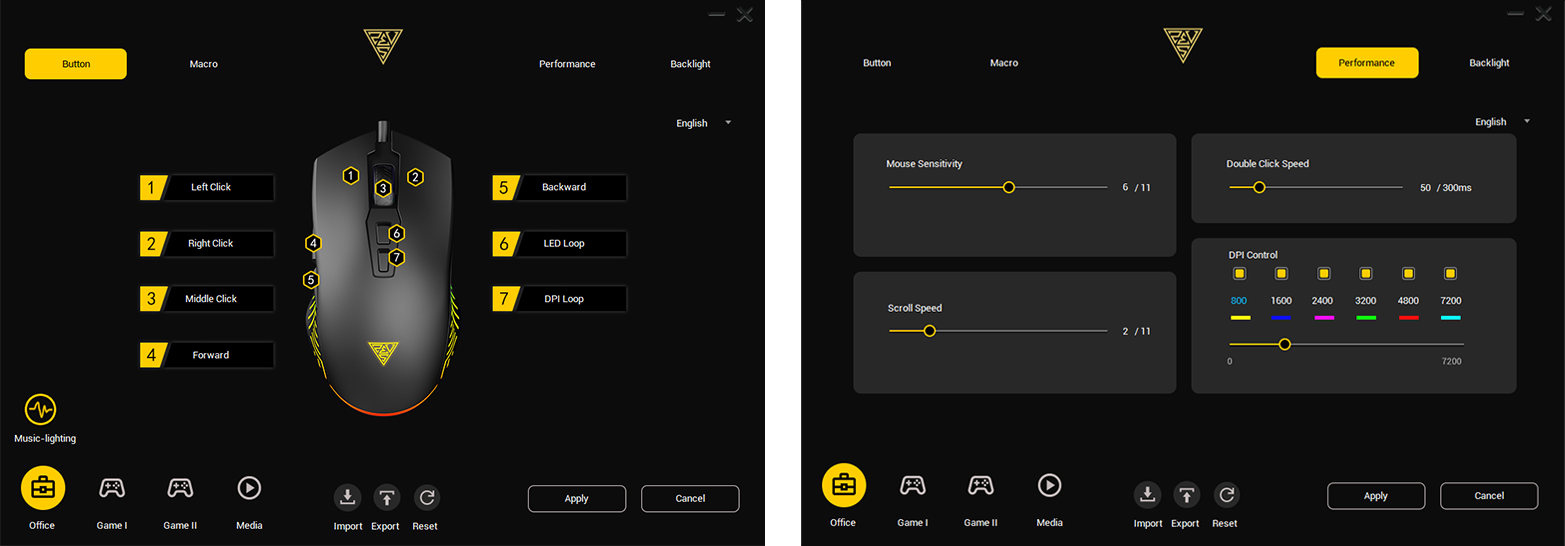
Task: Open the Music-lighting feature icon
Action: 41,410
